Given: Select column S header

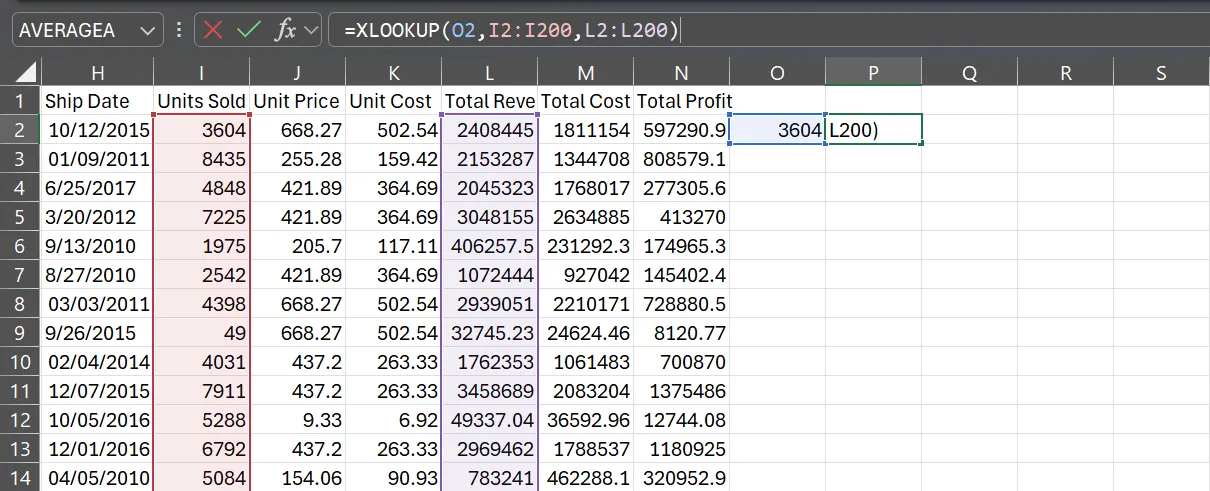Looking at the screenshot, I should point(1161,72).
